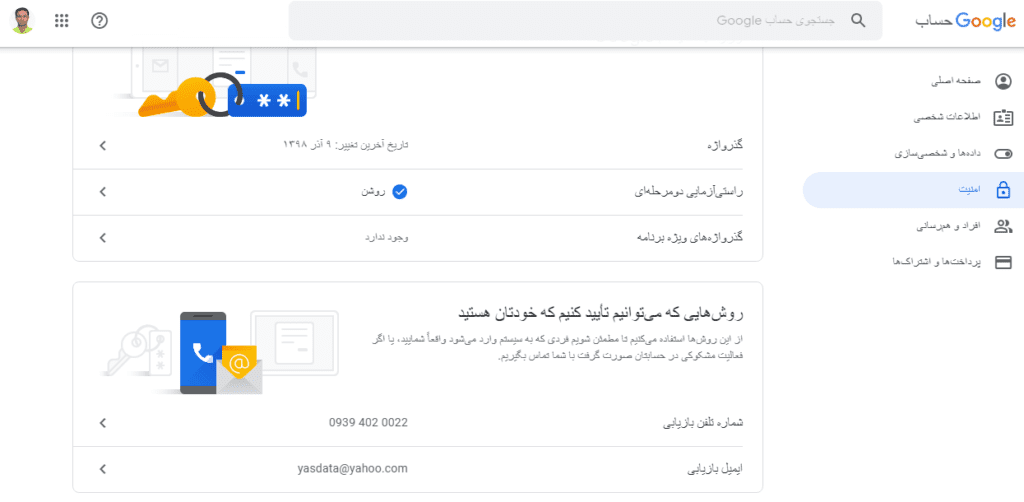Open recovery email yasdata@yahoo.com
Image resolution: width=1024 pixels, height=502 pixels.
(x=352, y=468)
